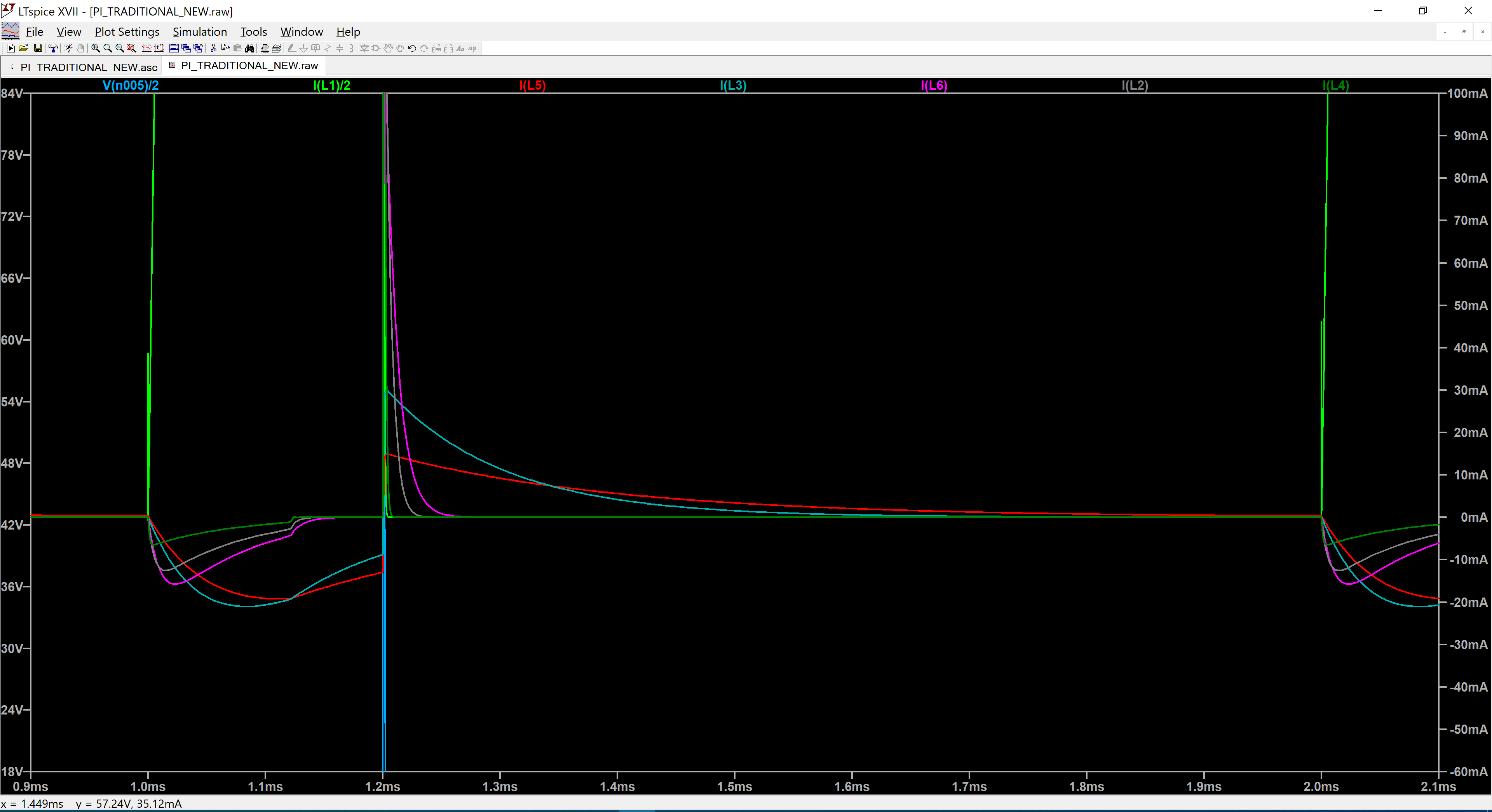1492x812 pixels.
Task: Click the red I(L5) trace label
Action: click(532, 86)
